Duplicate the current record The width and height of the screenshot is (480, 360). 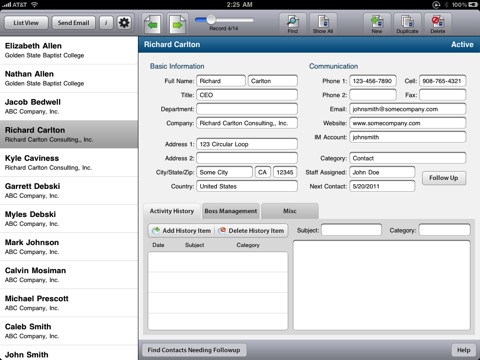pos(407,24)
